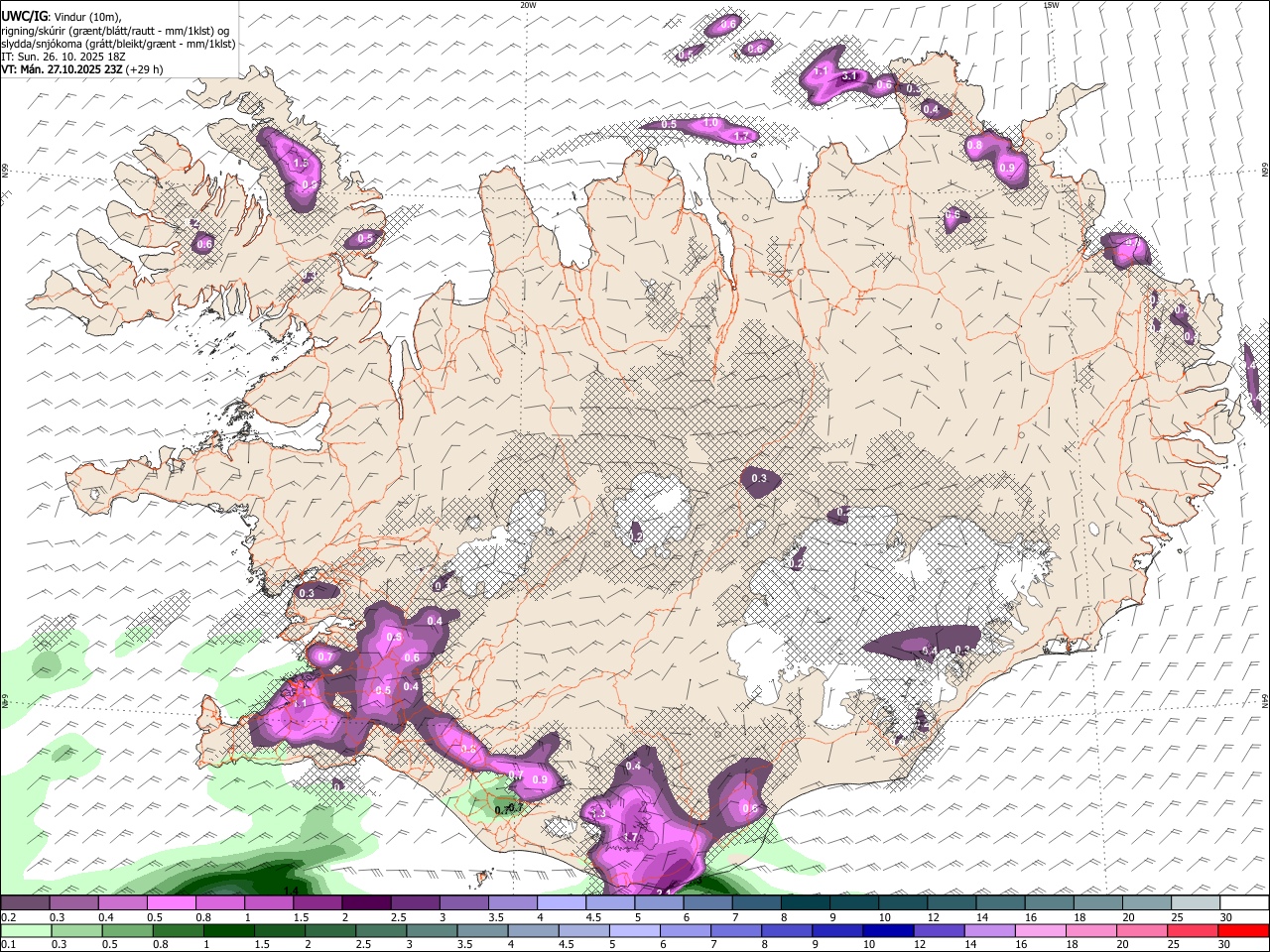Screen dimensions: 1270x952
Task: Pick the deep navy rain scale swatch labelled 10
Action: [x=888, y=930]
